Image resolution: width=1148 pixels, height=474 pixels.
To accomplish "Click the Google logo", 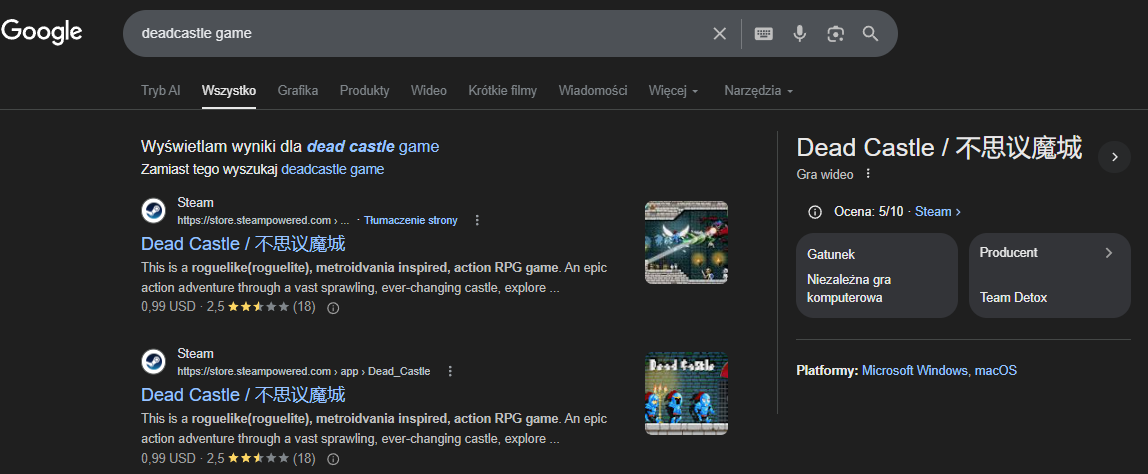I will tap(42, 32).
